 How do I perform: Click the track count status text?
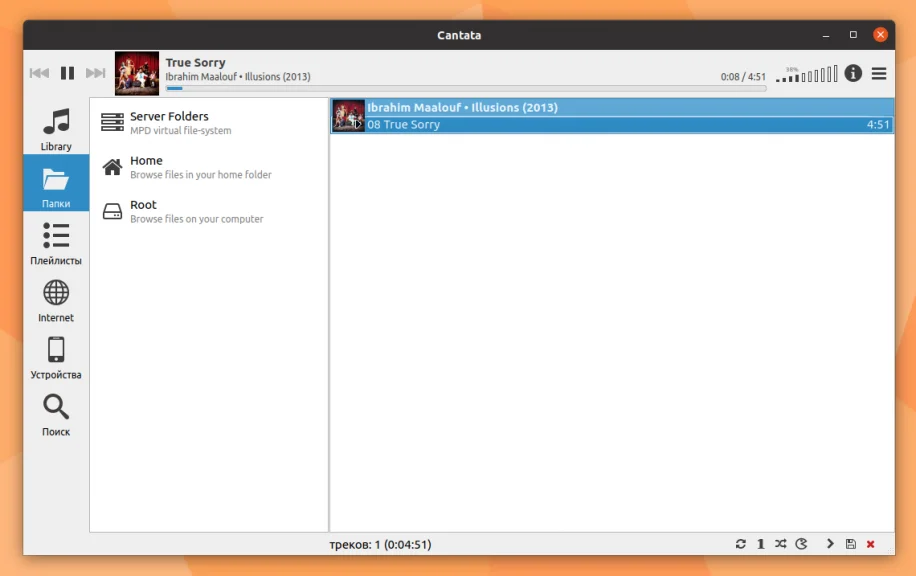tap(380, 544)
